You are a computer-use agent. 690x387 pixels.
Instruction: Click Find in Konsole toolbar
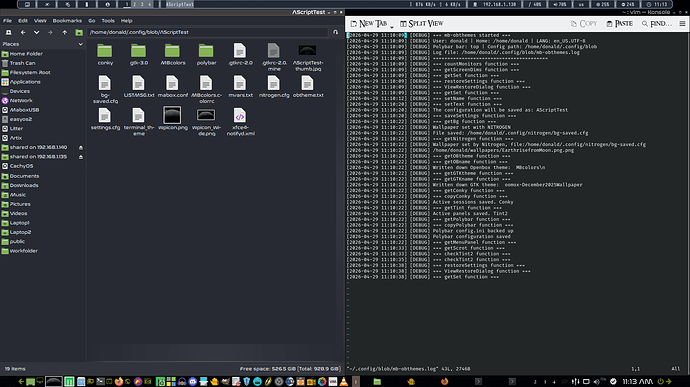point(657,23)
